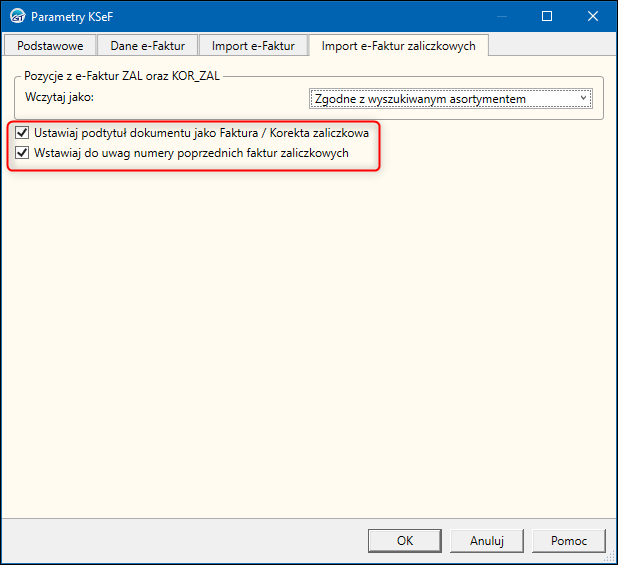Maximize the Parametry KSeF dialog window
Viewport: 618px width, 565px height.
pos(547,16)
